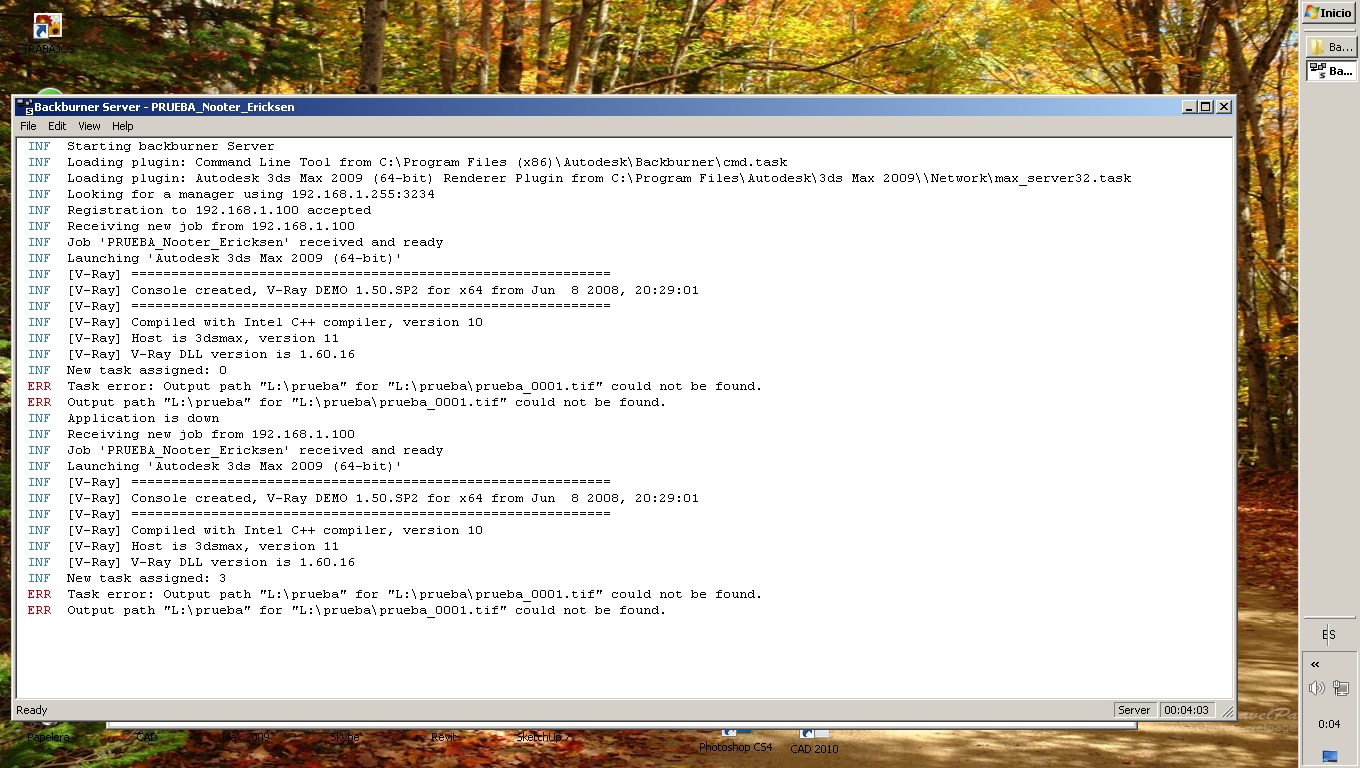Click the "New task assigned: 0" line
The height and width of the screenshot is (768, 1360).
tap(147, 370)
